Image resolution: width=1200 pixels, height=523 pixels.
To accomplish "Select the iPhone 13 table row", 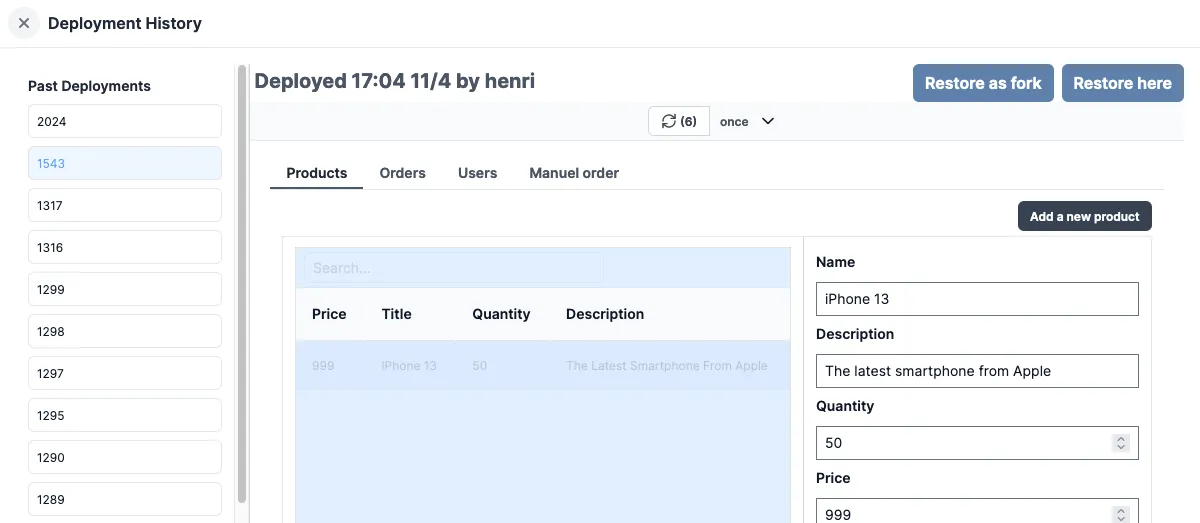I will click(x=542, y=366).
